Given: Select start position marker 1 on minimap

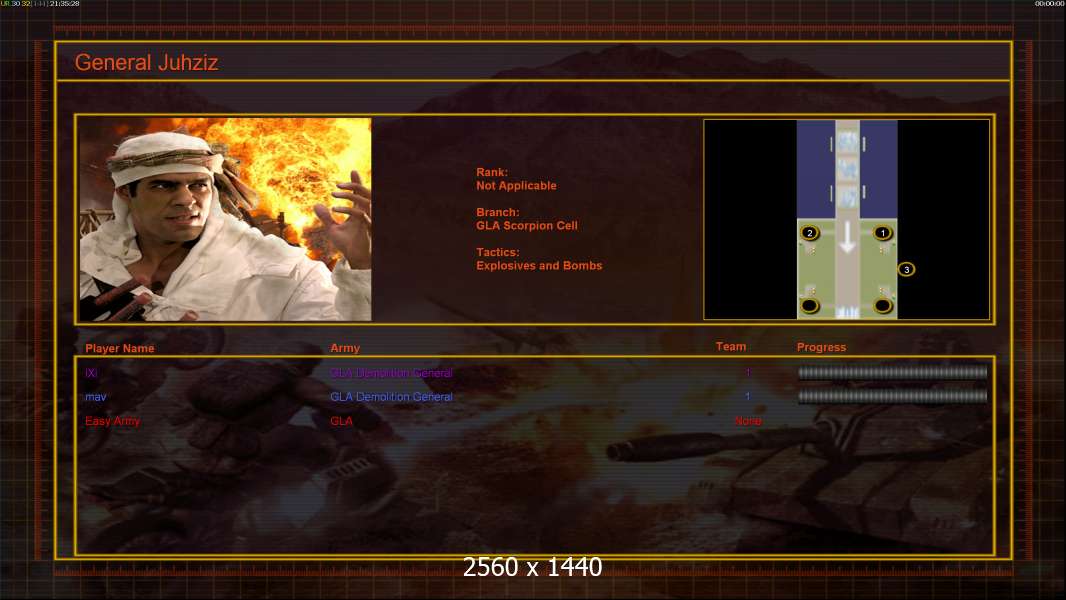Looking at the screenshot, I should click(x=882, y=233).
